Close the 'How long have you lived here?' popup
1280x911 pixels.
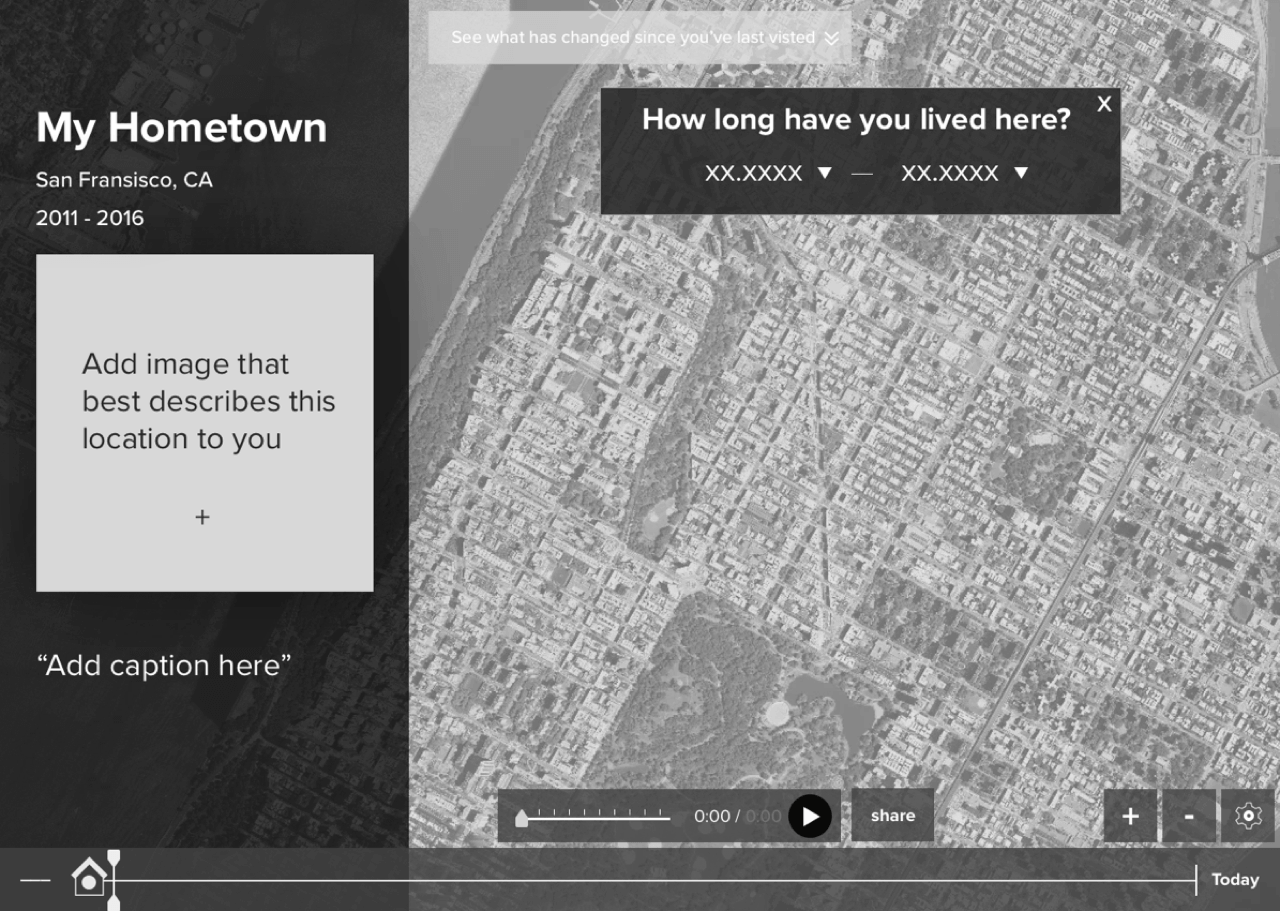click(1104, 103)
